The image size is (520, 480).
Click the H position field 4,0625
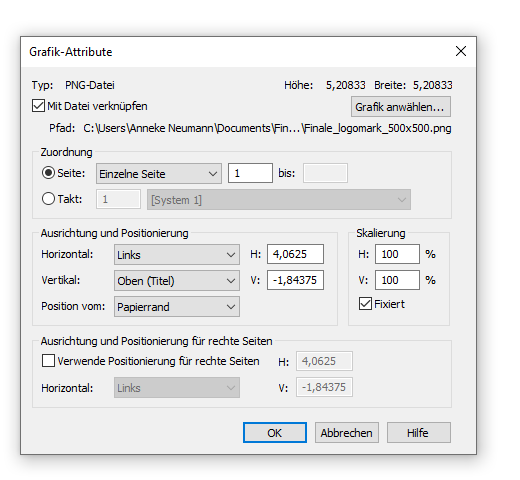tap(295, 254)
